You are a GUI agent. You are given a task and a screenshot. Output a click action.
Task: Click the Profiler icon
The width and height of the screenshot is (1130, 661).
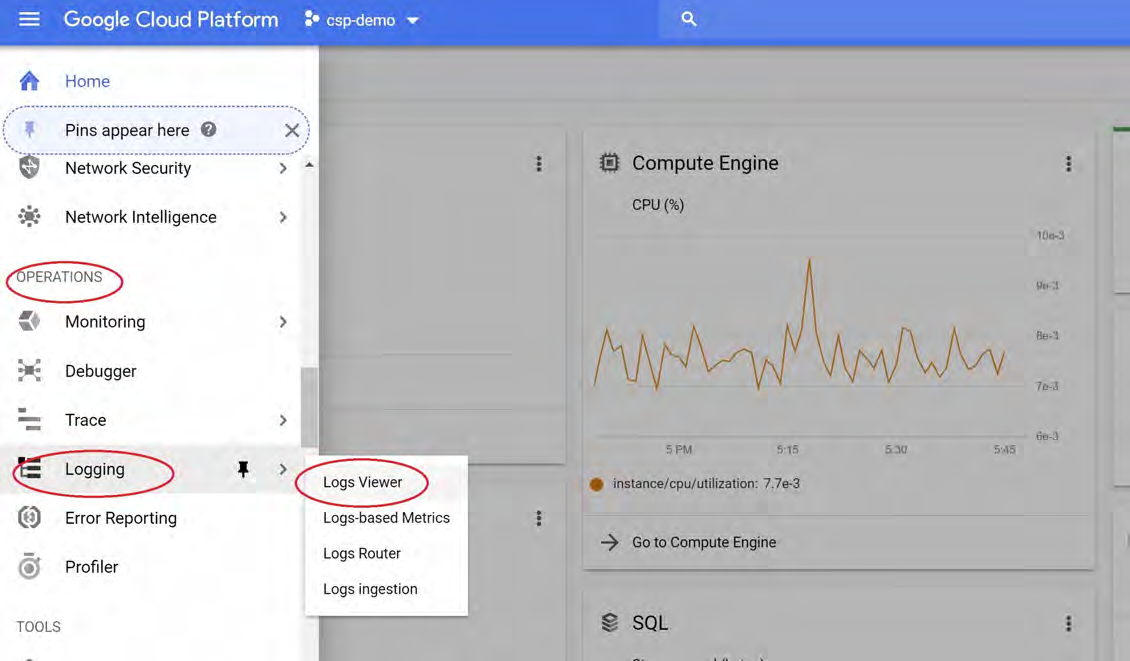pyautogui.click(x=30, y=567)
